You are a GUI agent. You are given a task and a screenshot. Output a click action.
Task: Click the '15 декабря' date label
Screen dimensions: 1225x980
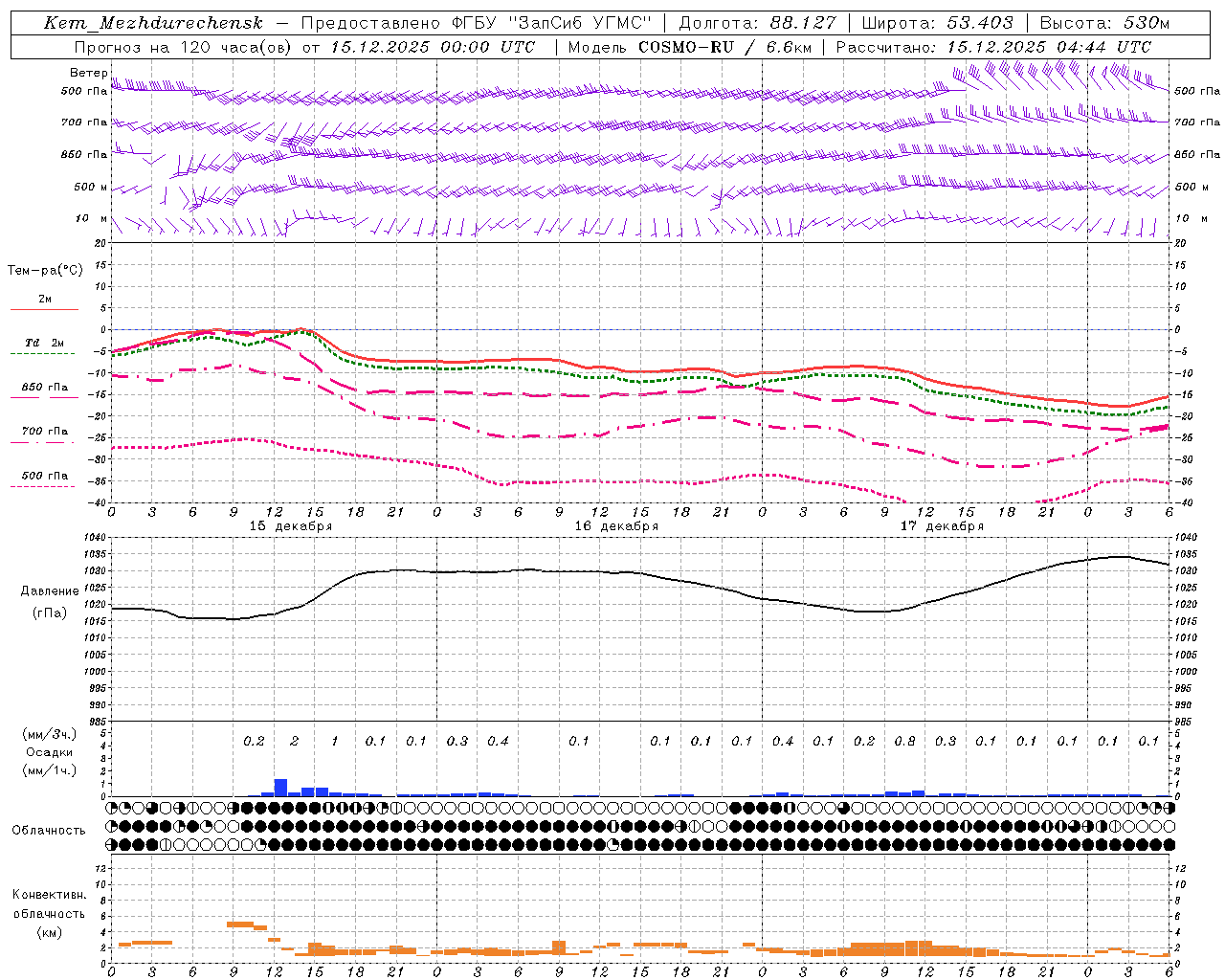(291, 526)
